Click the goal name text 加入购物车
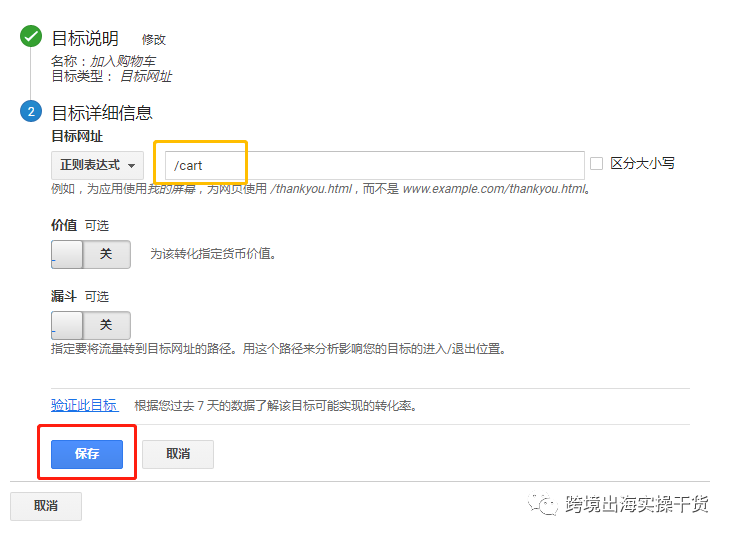 (x=123, y=61)
